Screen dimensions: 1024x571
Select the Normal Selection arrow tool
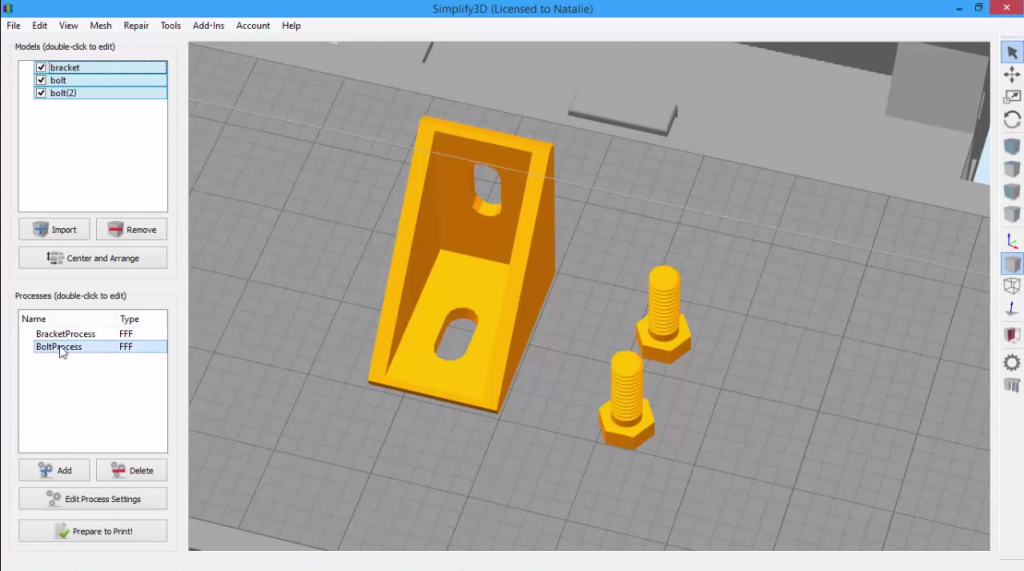click(x=1012, y=52)
